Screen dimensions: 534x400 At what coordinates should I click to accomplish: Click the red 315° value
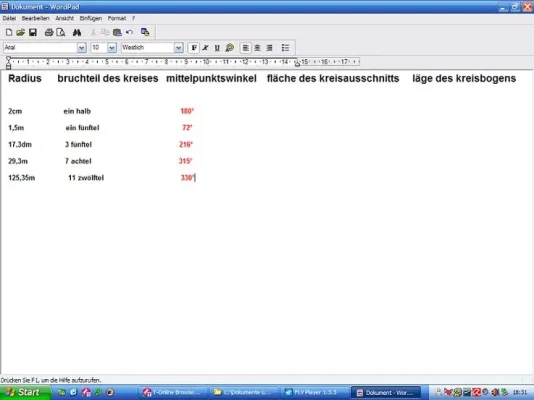pyautogui.click(x=186, y=161)
